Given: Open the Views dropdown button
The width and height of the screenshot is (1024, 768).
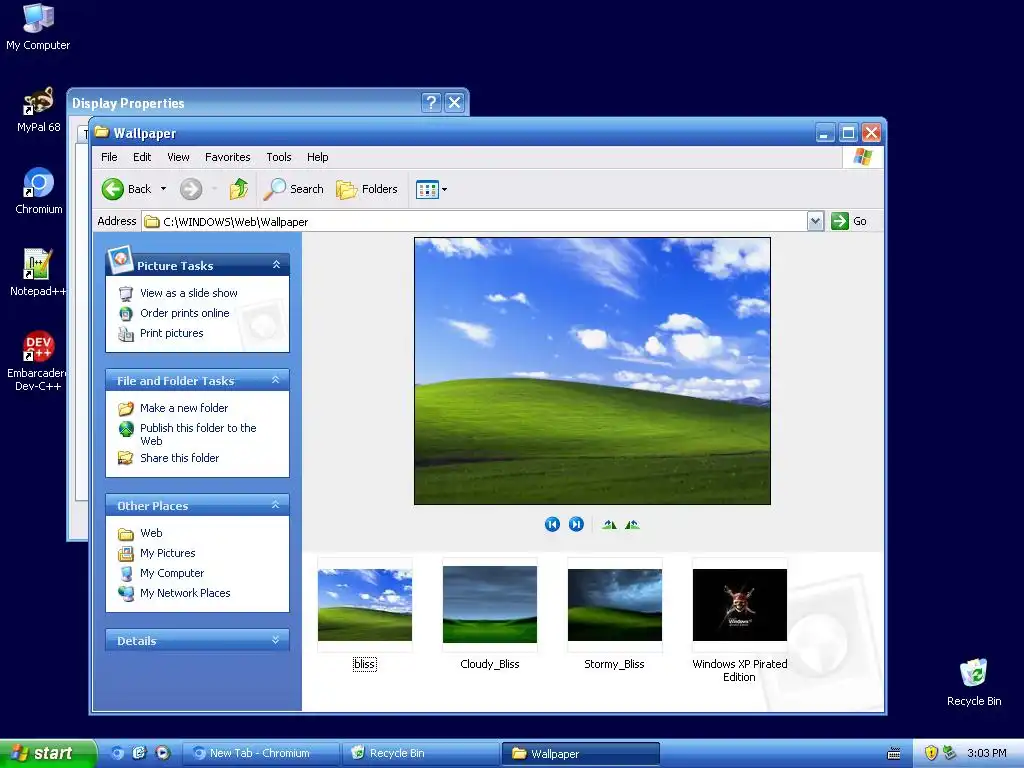Looking at the screenshot, I should click(x=431, y=189).
